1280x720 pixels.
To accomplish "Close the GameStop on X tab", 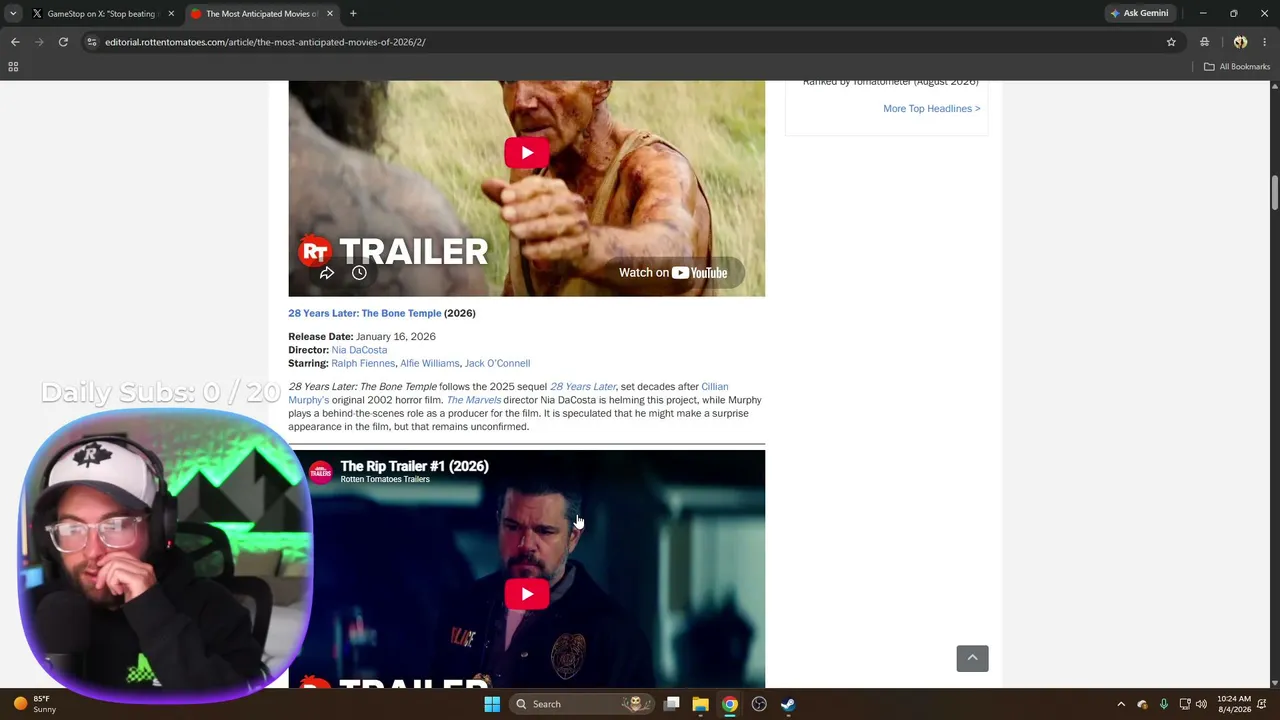I will pyautogui.click(x=171, y=14).
